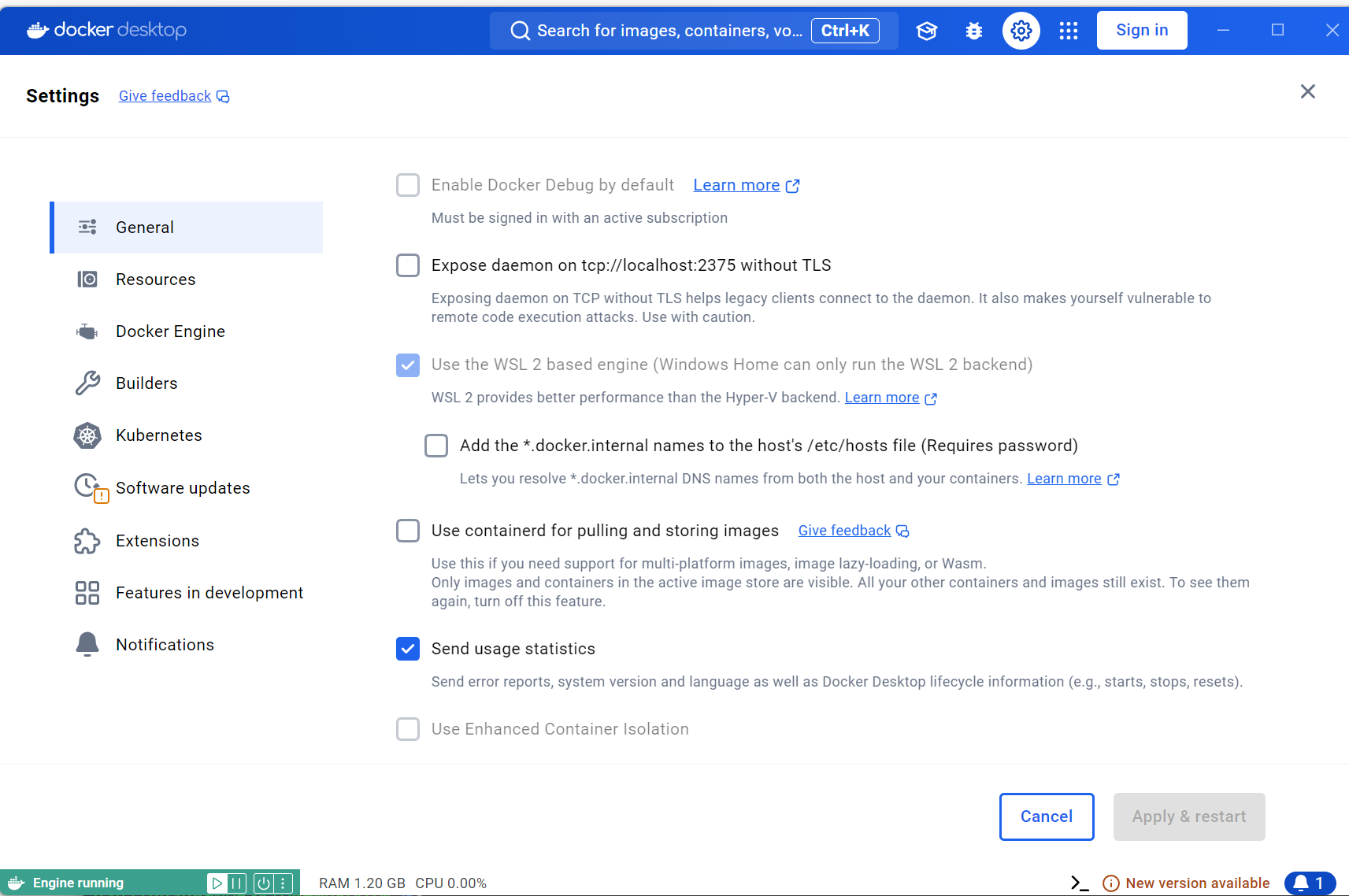Open the Notifications settings tab

[187, 645]
